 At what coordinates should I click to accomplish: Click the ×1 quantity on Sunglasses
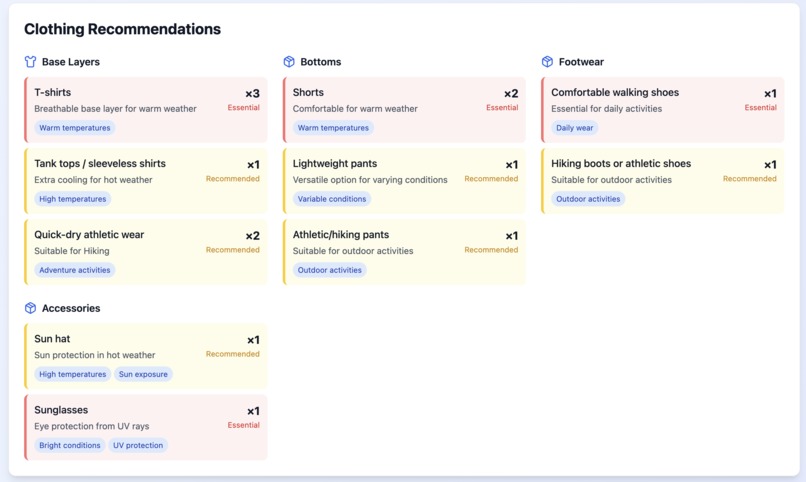click(x=253, y=411)
